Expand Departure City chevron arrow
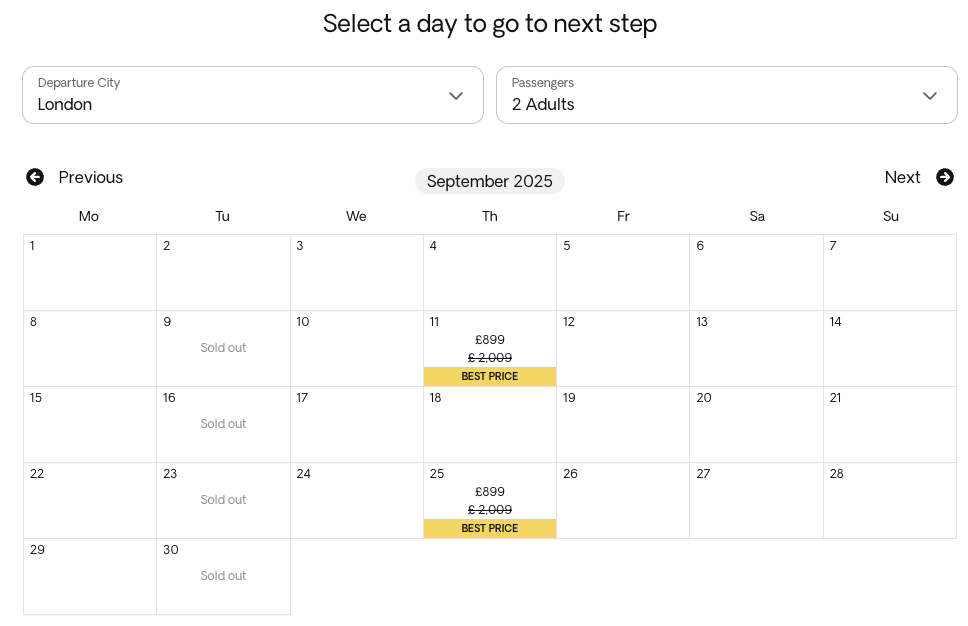 pos(456,96)
